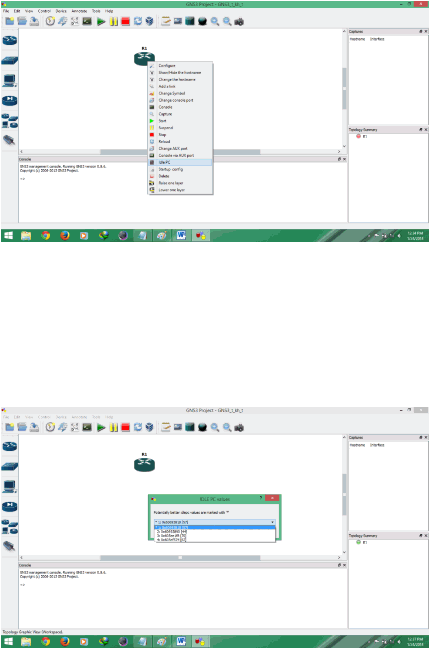Viewport: 429px width, 649px height.
Task: Open Annotate menu in context-menu window
Action: [x=79, y=11]
